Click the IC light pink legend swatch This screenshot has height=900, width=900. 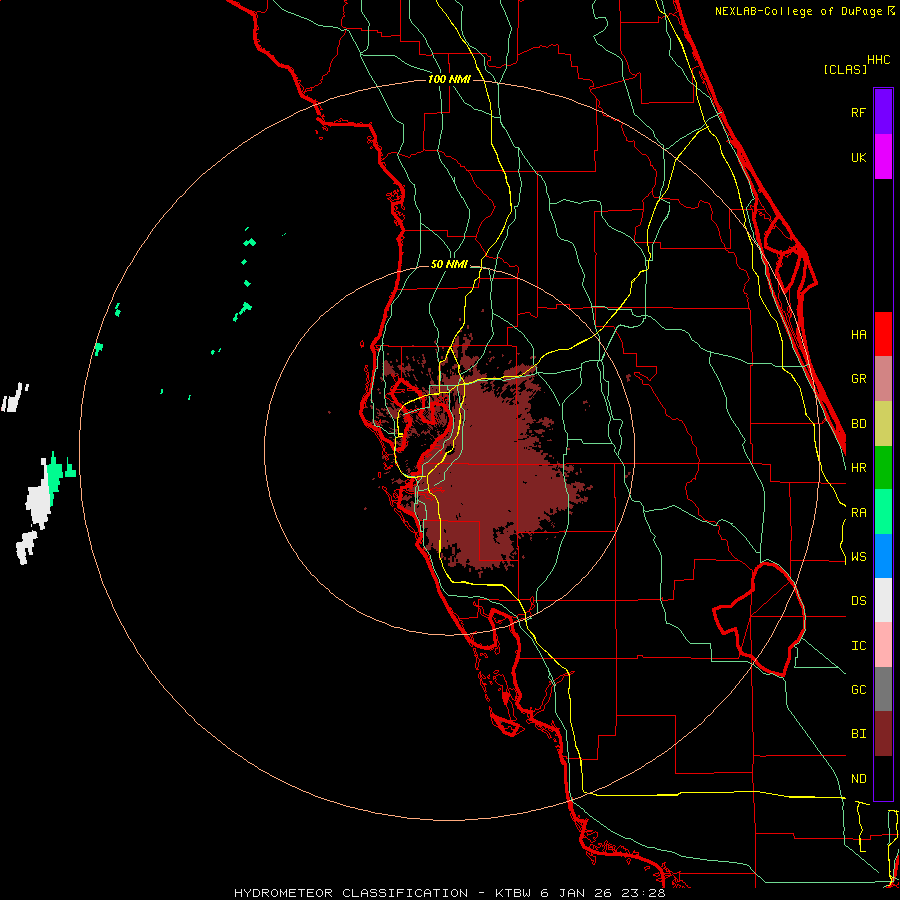(x=883, y=645)
